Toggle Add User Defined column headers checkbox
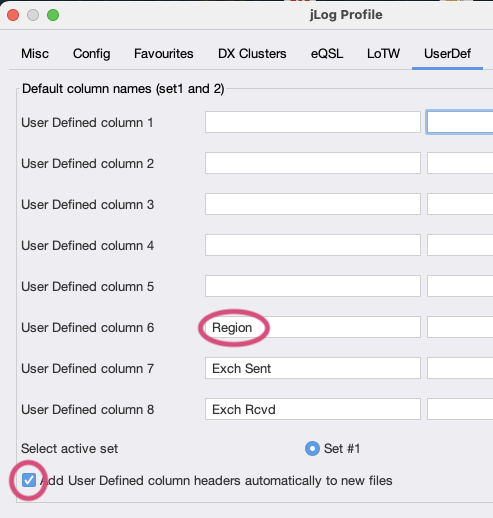Screen dimensions: 493x518 pos(29,481)
